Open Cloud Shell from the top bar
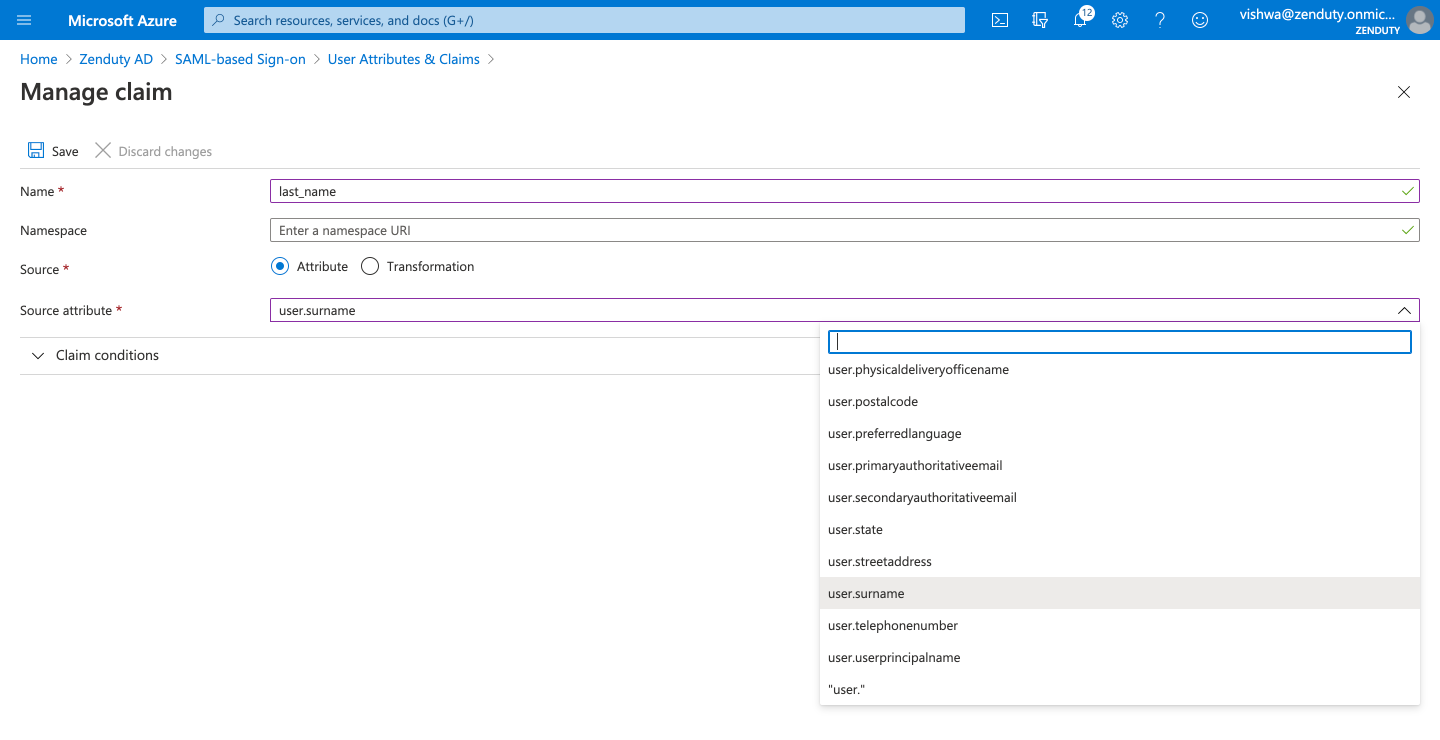This screenshot has height=740, width=1440. click(999, 20)
